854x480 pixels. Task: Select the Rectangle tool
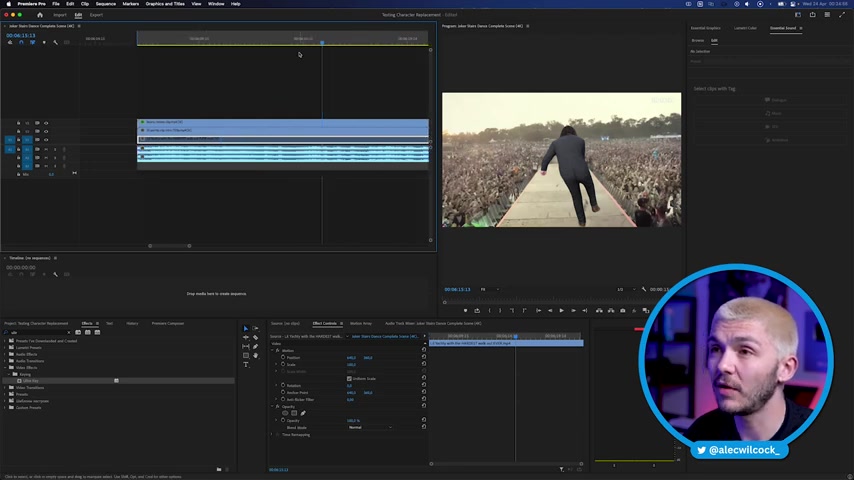point(246,355)
